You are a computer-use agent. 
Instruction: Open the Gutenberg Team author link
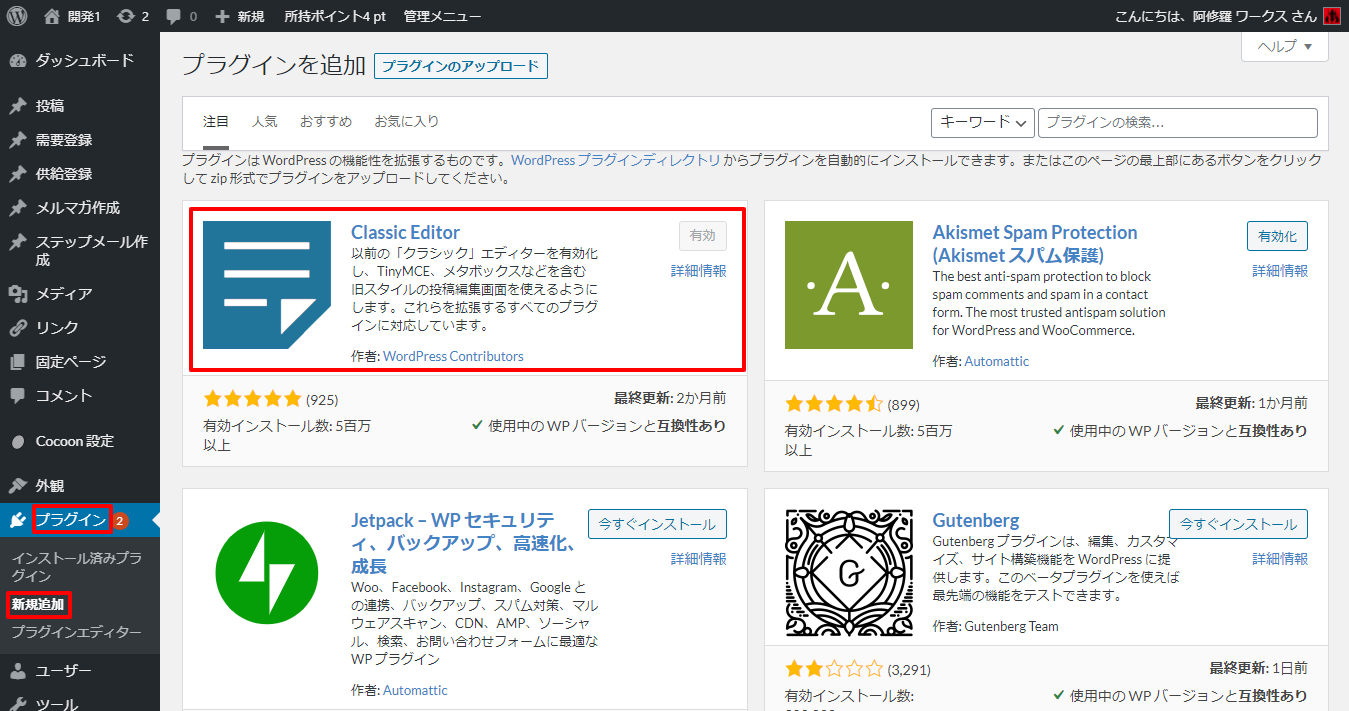coord(1011,626)
